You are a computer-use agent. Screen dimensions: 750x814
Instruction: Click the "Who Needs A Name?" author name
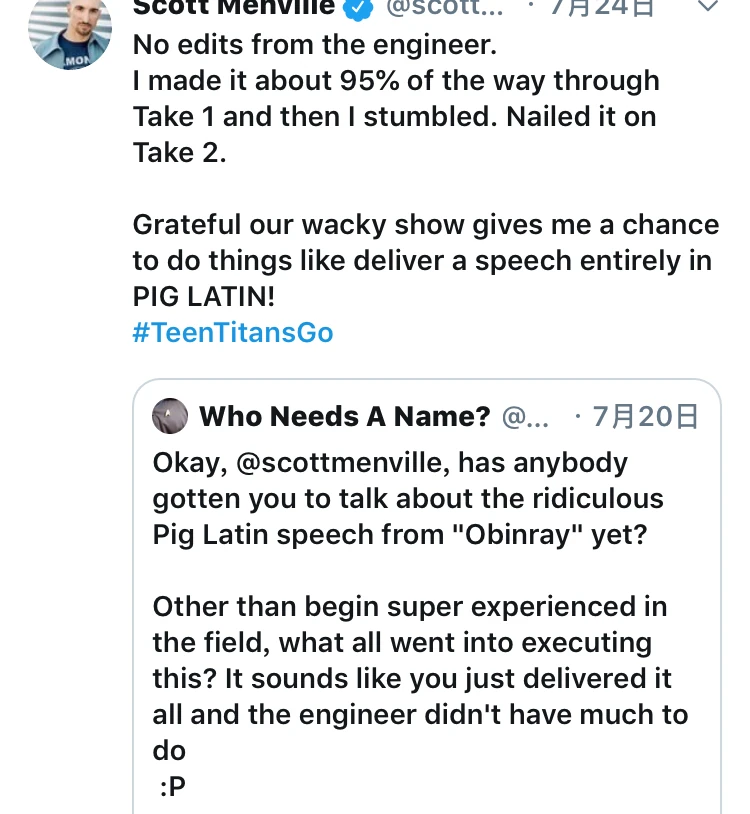345,417
